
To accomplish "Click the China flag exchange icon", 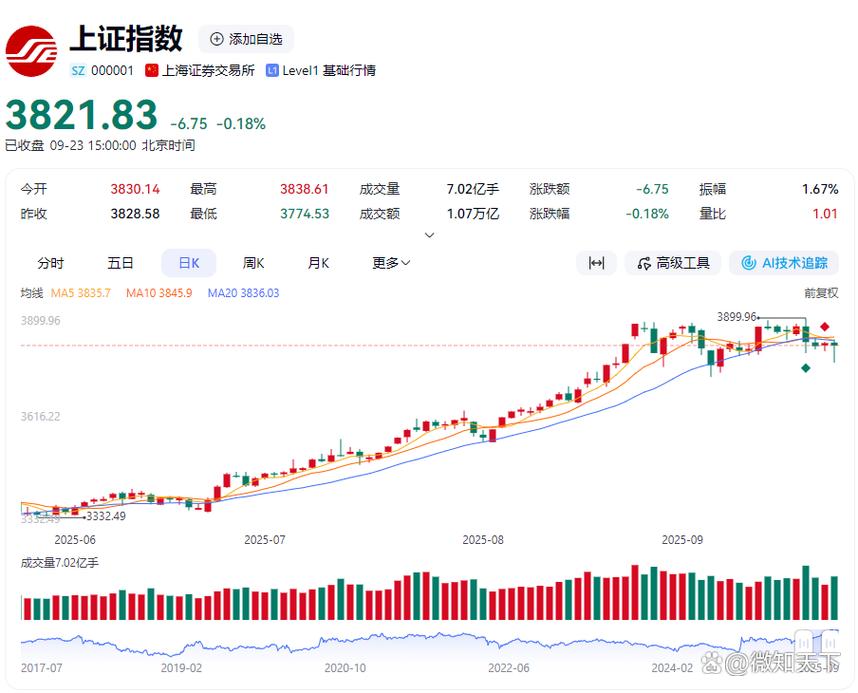I will pos(152,71).
